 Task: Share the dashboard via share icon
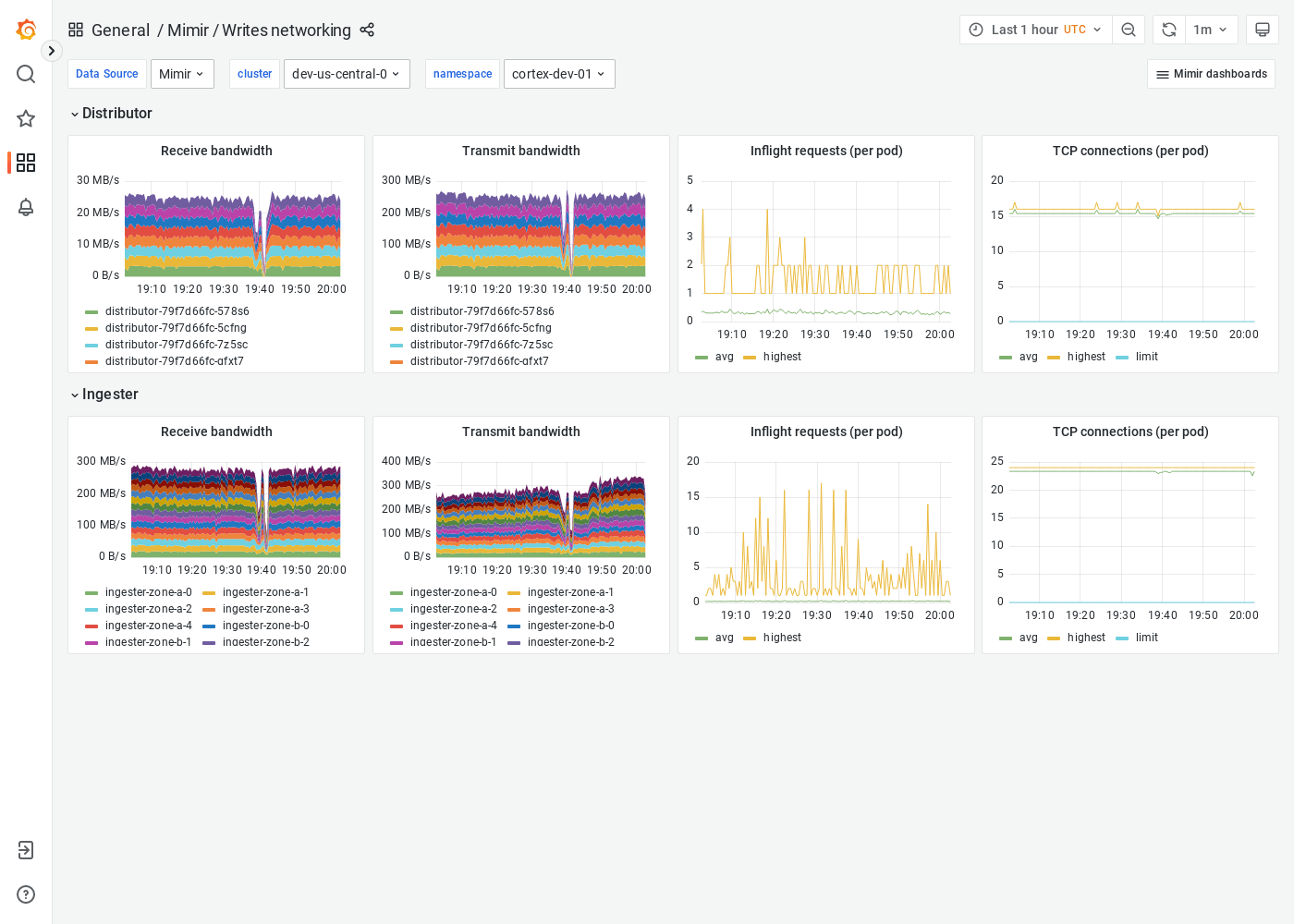[x=367, y=30]
